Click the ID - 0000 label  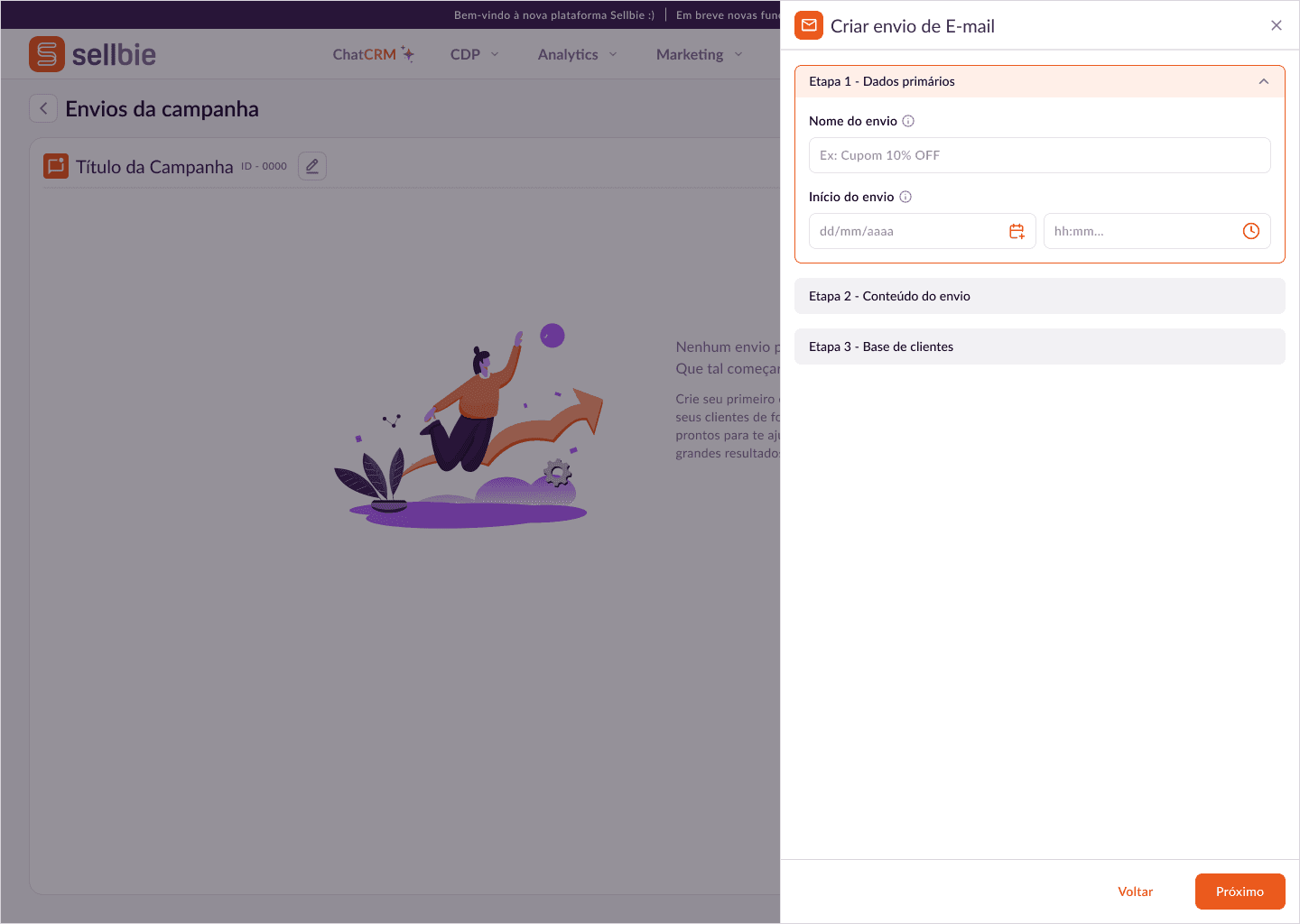tap(264, 166)
